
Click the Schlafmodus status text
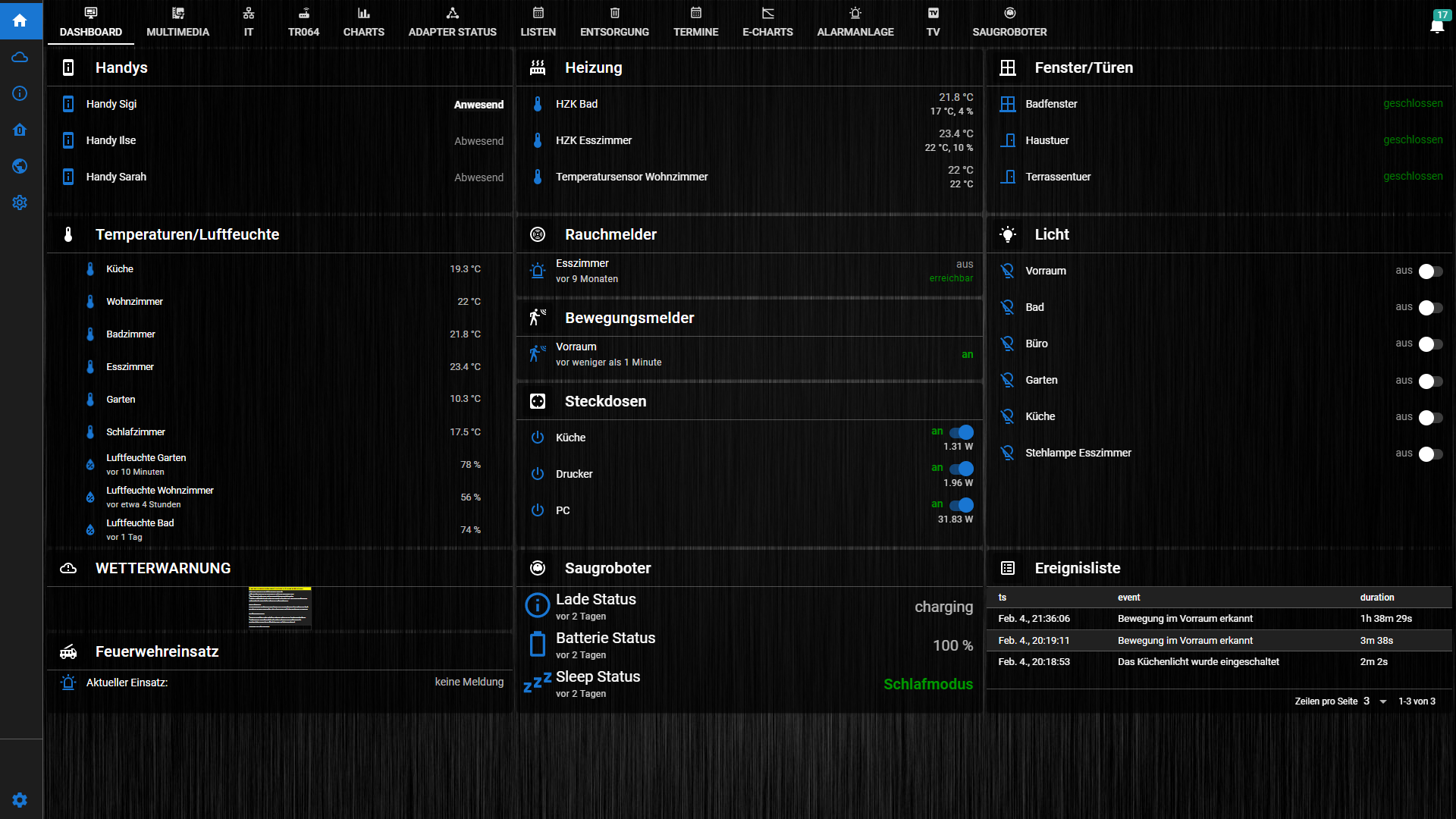coord(928,684)
